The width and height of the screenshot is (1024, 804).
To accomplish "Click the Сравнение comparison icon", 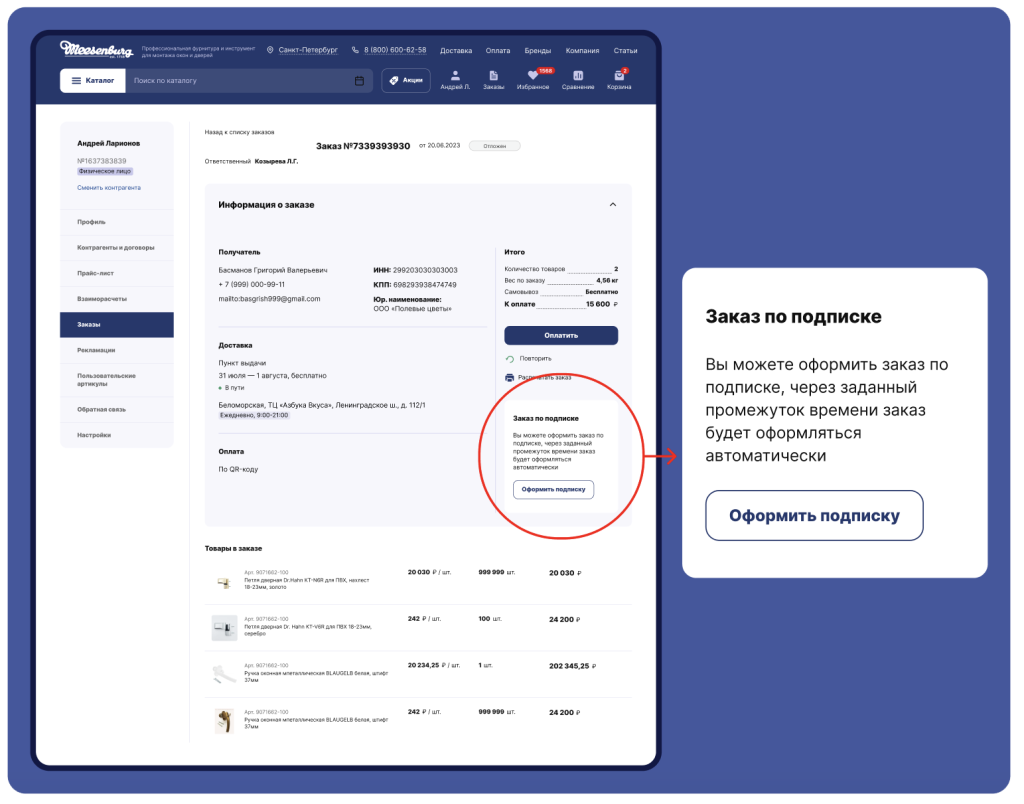I will pos(578,76).
